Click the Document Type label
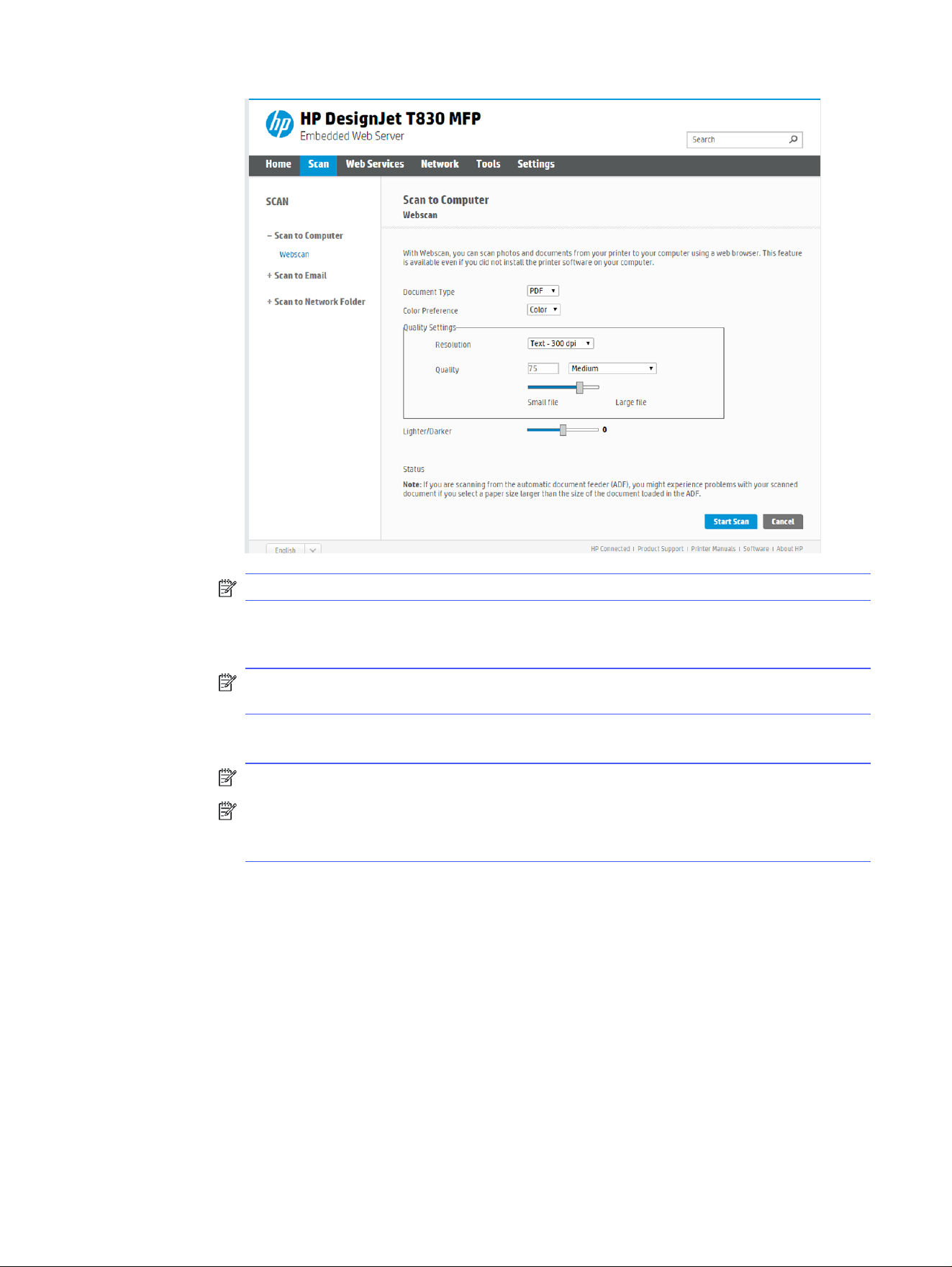 click(x=429, y=292)
